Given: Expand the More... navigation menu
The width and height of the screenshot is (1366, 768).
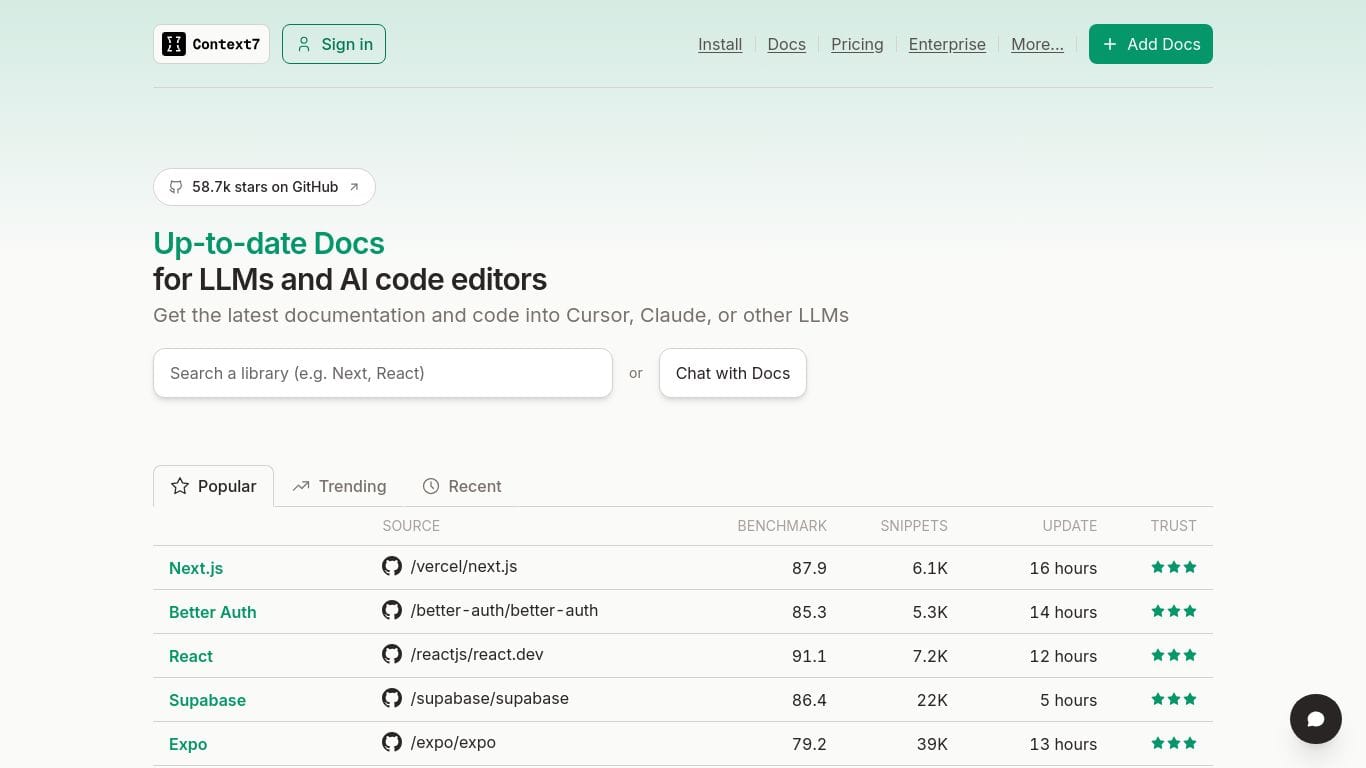Looking at the screenshot, I should click(1037, 44).
